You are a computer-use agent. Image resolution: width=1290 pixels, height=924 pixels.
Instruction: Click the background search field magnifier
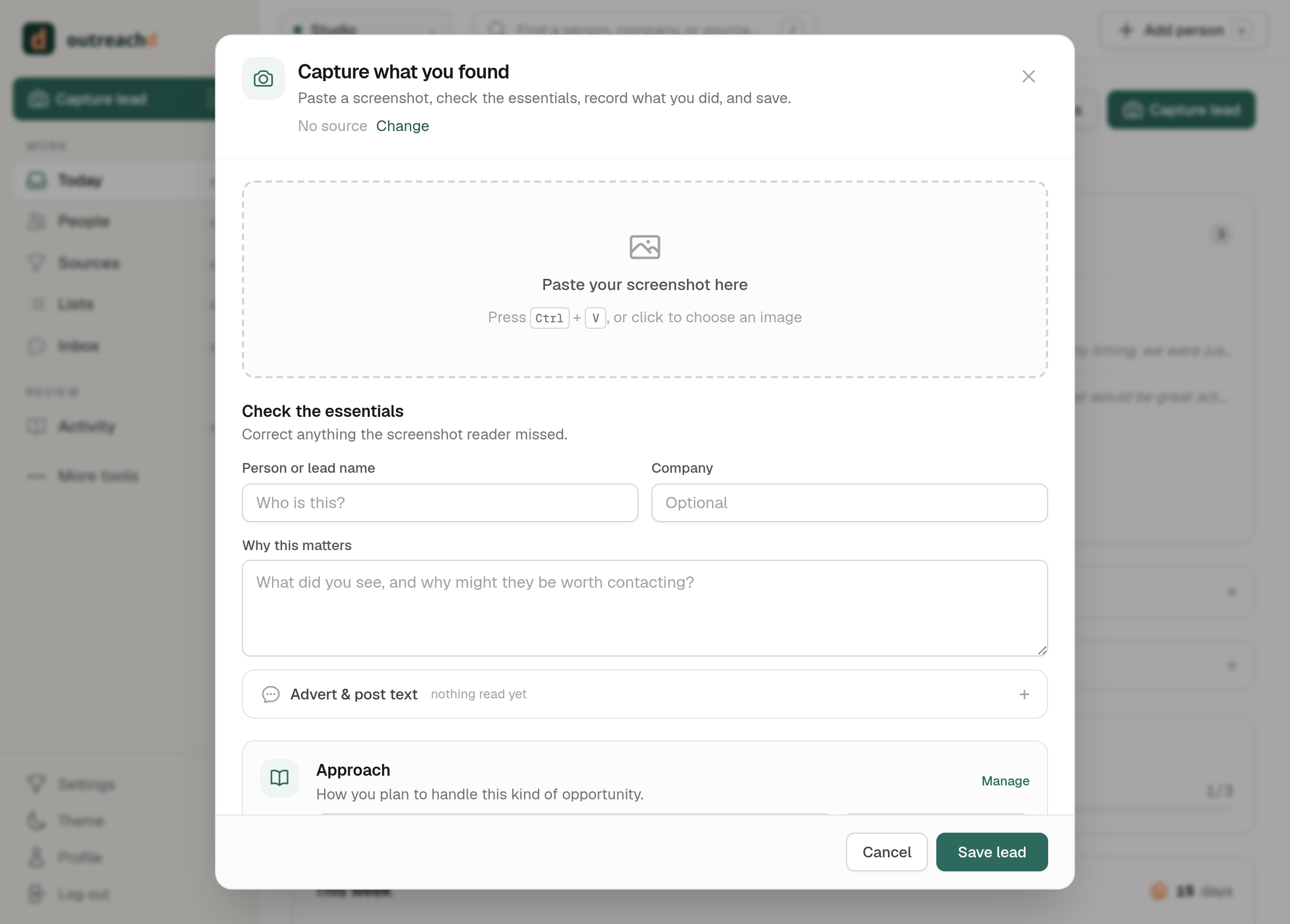[497, 29]
